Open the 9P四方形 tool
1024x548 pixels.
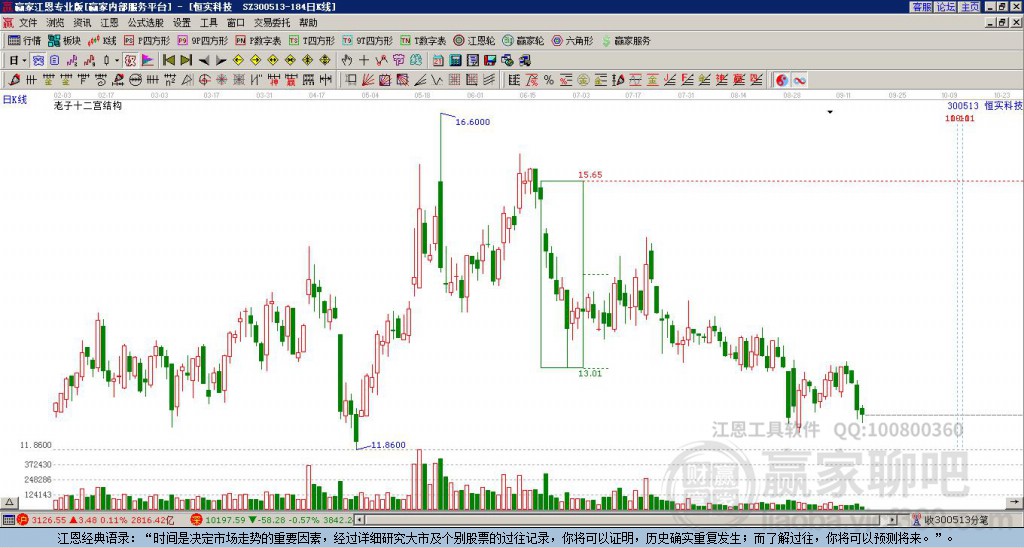pyautogui.click(x=202, y=40)
